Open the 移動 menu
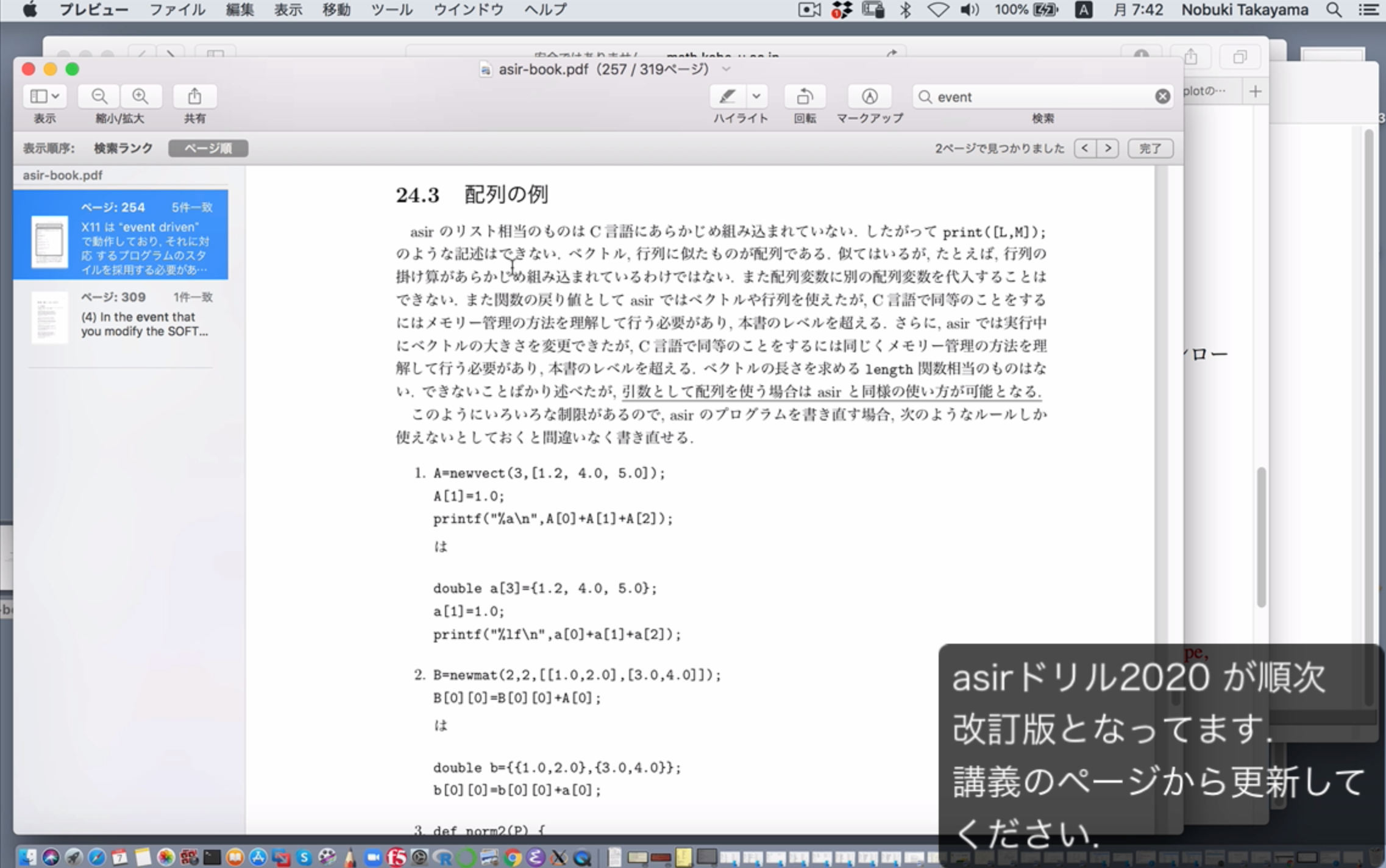 tap(336, 10)
